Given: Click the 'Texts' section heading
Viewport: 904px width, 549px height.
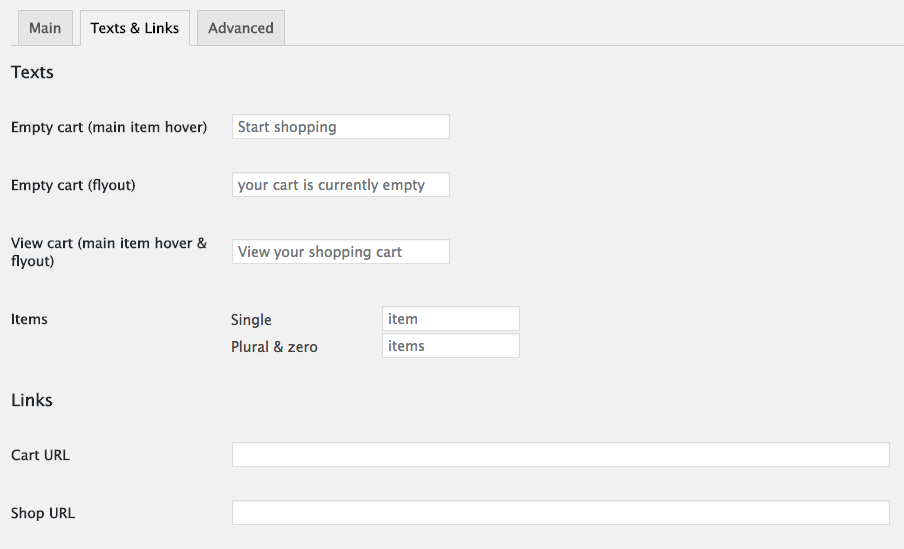Looking at the screenshot, I should [x=32, y=72].
